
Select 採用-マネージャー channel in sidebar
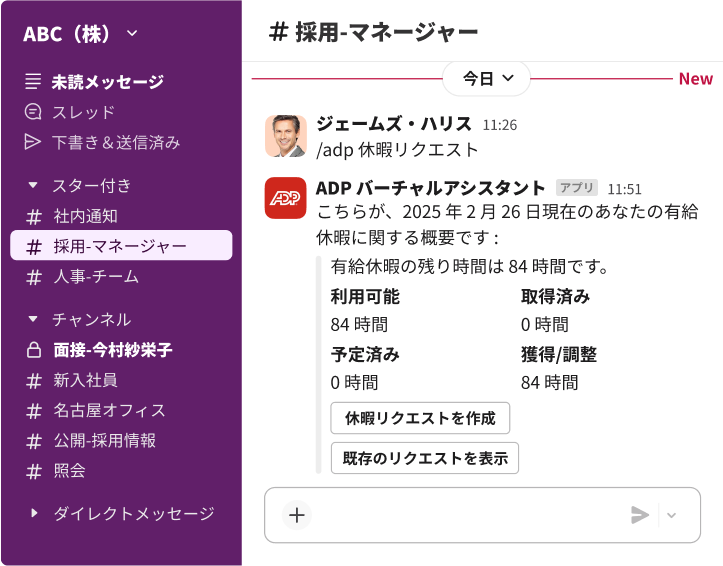121,246
